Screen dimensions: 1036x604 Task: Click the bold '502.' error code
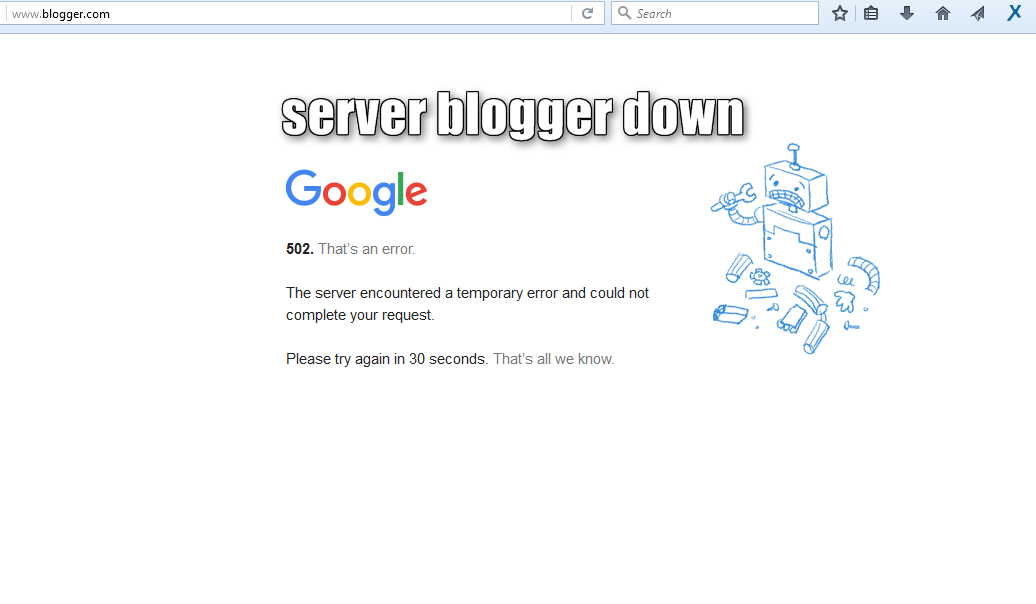[x=299, y=249]
